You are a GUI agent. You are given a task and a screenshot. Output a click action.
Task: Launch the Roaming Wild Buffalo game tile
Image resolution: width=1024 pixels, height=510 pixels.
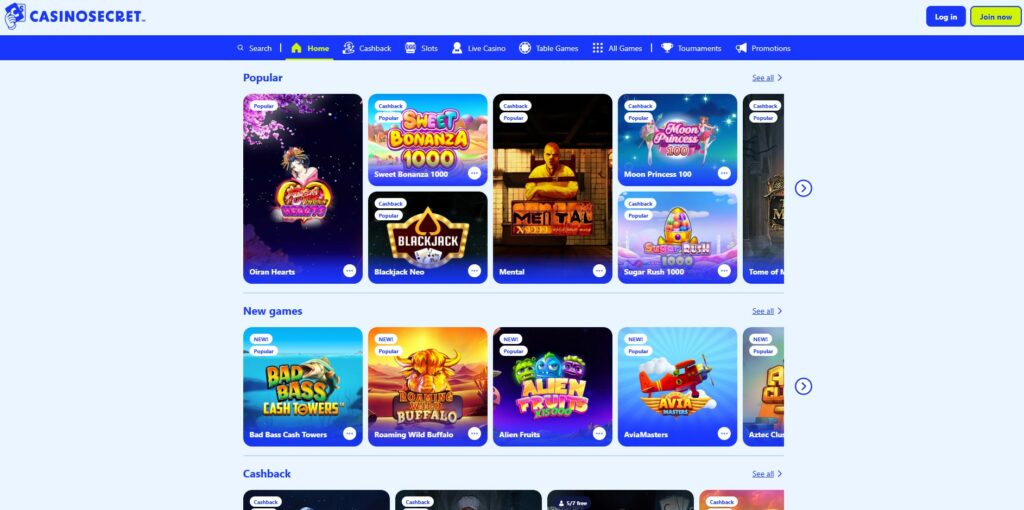tap(428, 387)
